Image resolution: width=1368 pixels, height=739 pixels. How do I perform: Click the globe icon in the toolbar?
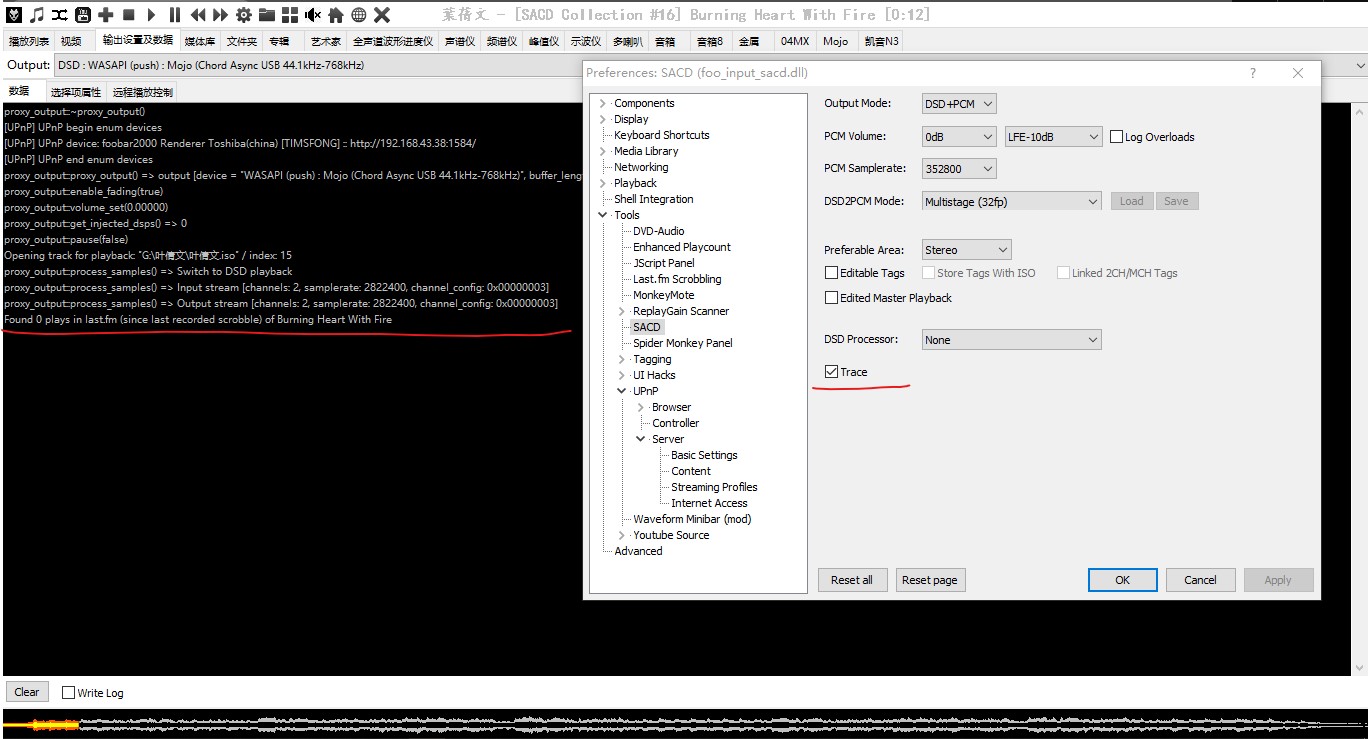pyautogui.click(x=358, y=15)
